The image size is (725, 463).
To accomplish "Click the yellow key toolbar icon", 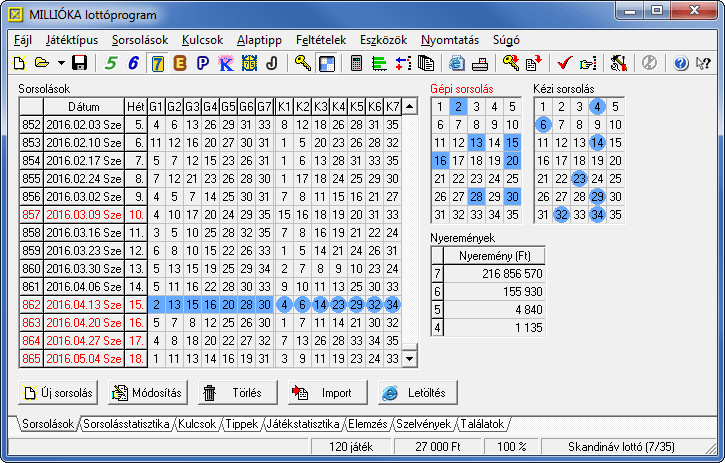I will 302,63.
